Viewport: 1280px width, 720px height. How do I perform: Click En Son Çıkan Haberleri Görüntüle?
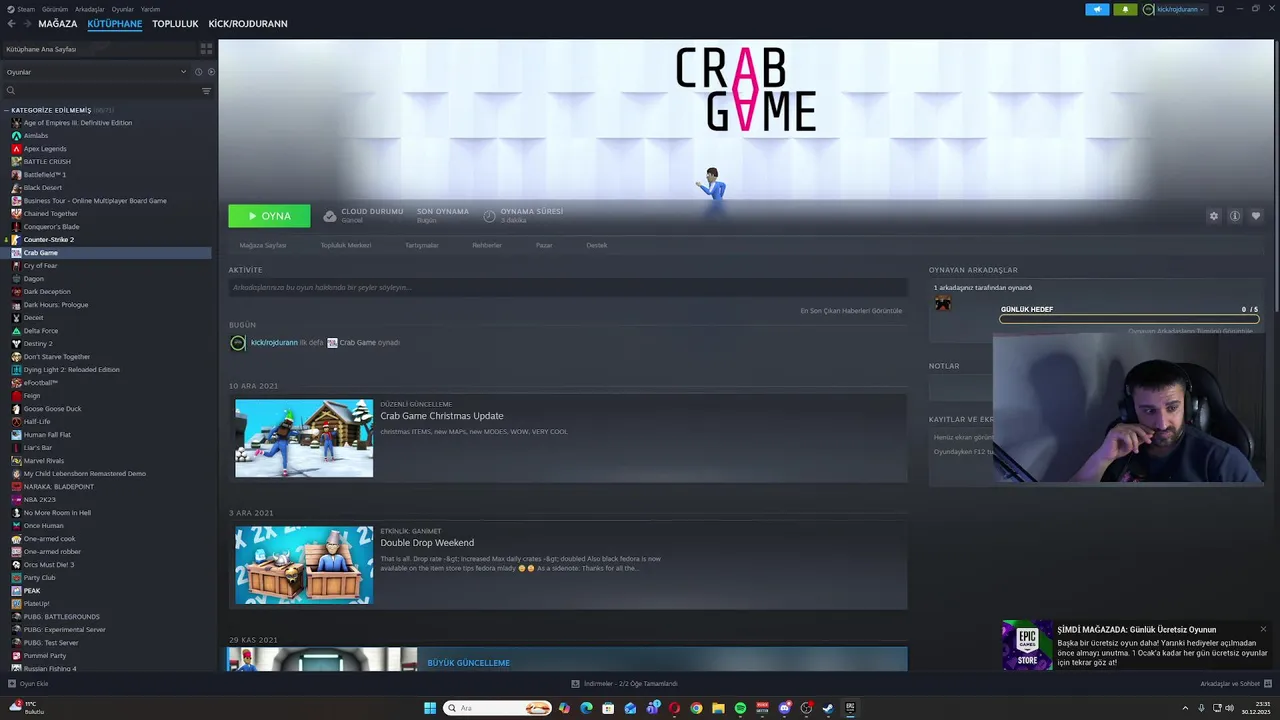(851, 311)
